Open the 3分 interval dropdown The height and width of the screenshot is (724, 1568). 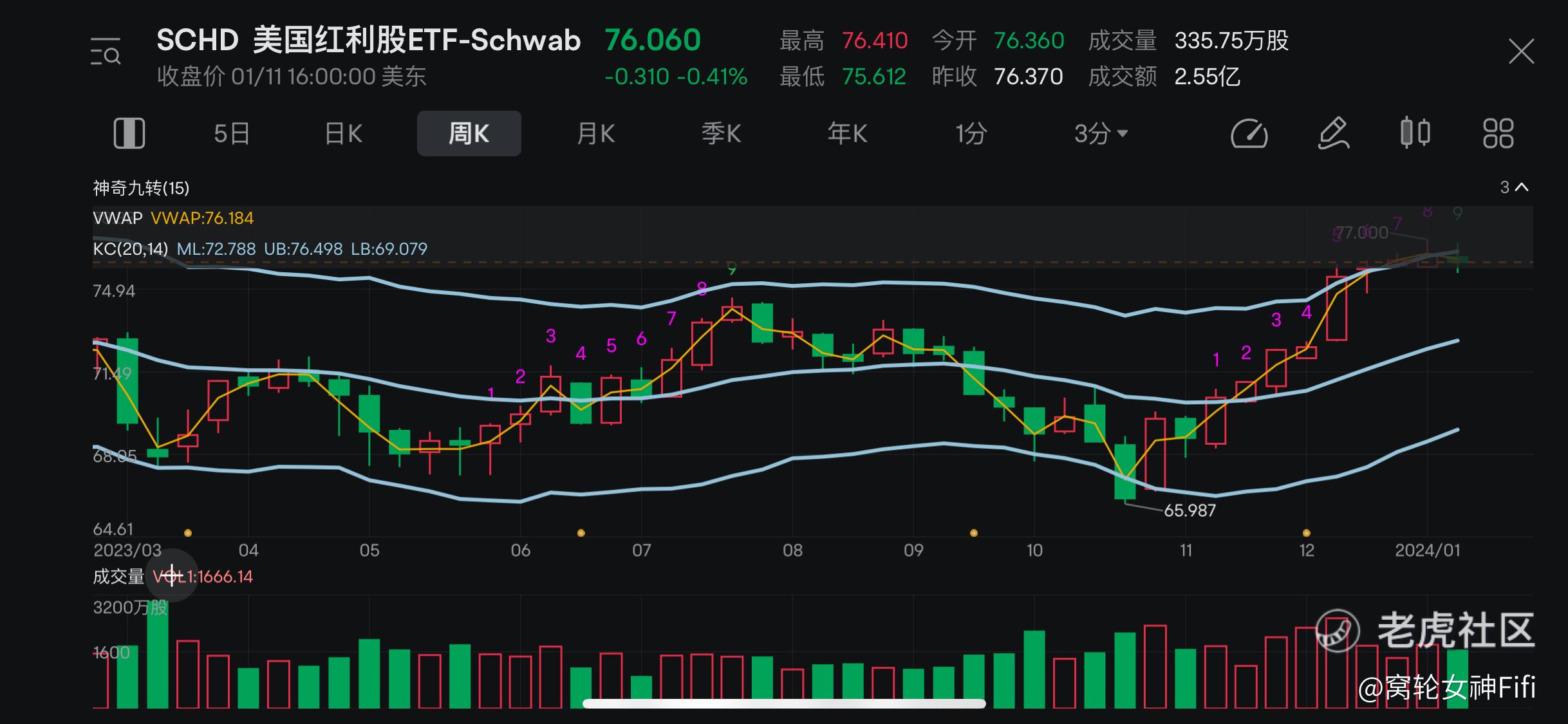1101,134
